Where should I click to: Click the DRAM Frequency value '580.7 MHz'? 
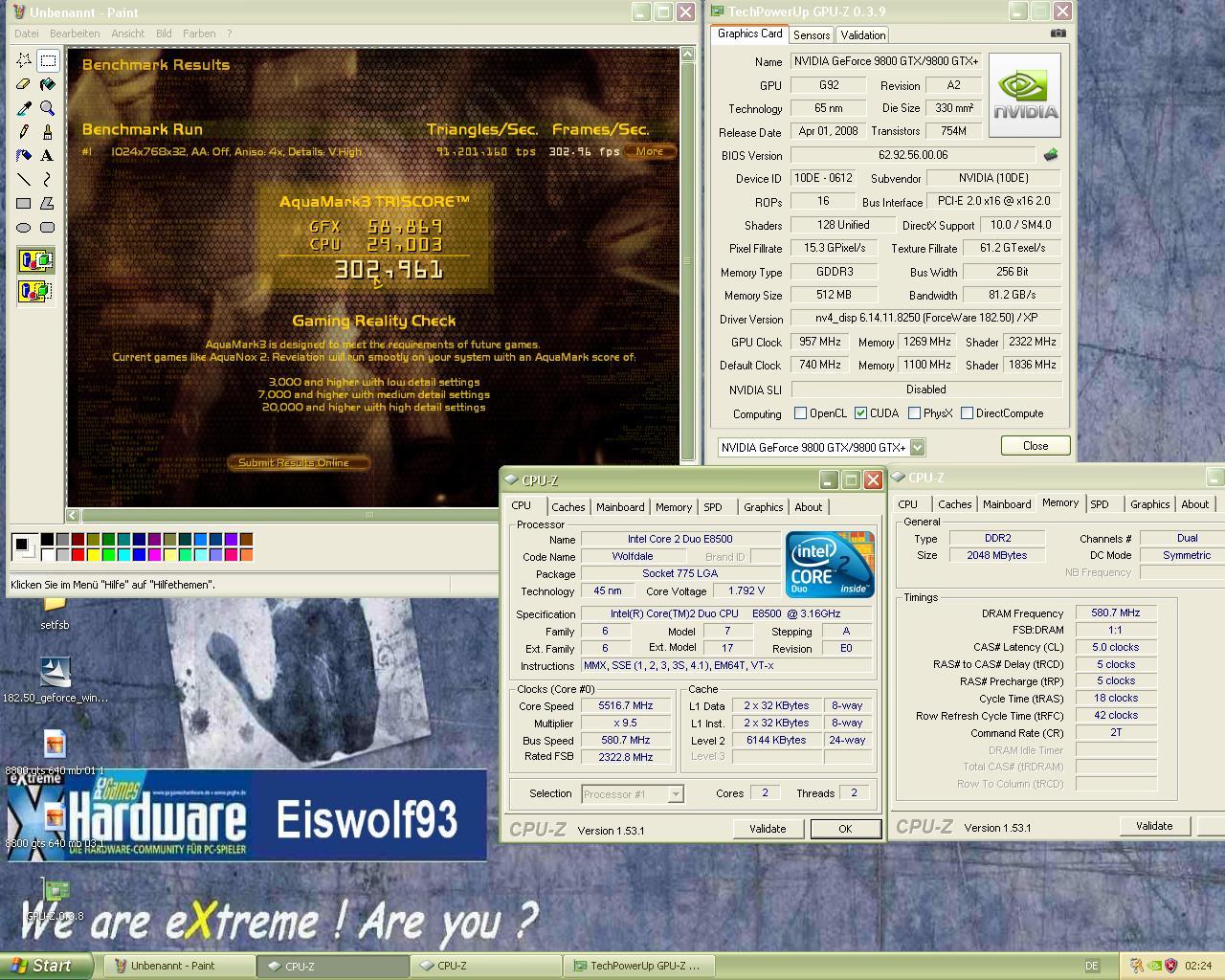click(x=1116, y=613)
